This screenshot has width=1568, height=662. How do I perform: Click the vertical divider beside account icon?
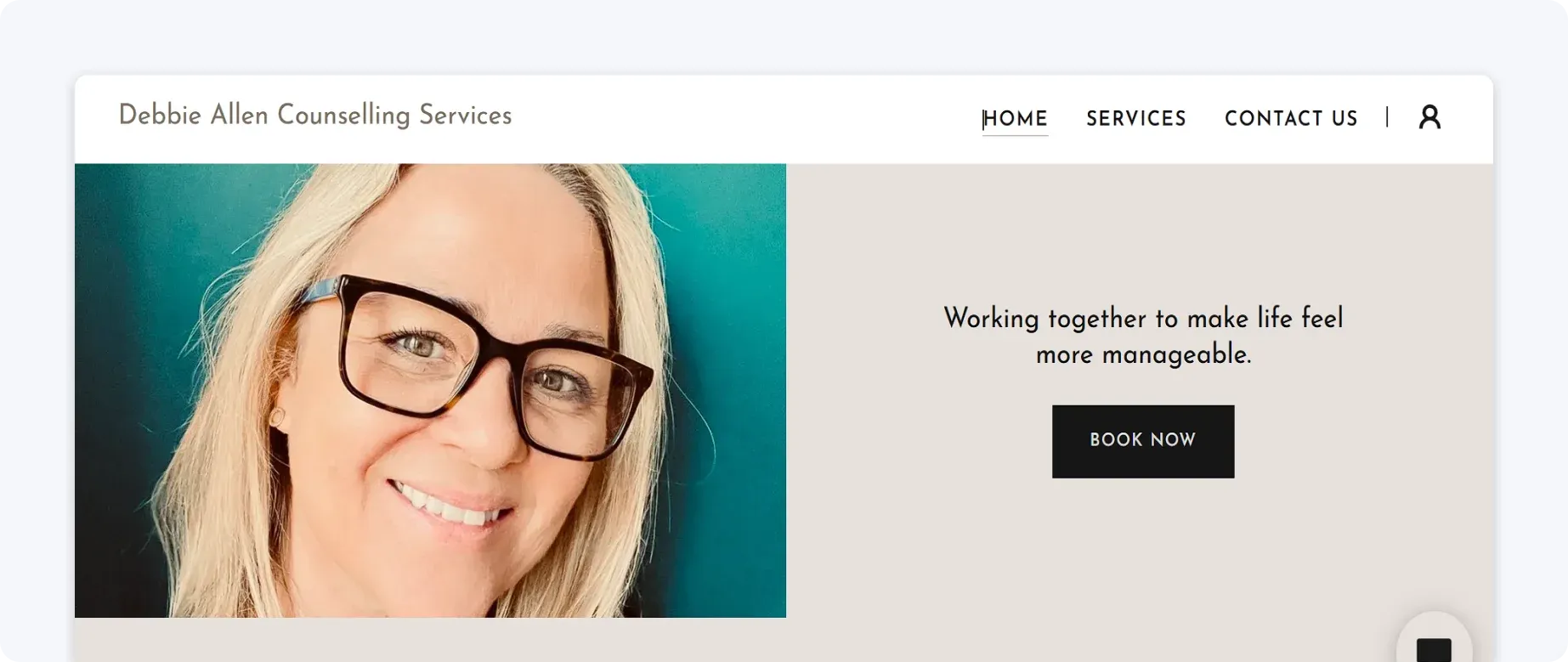pyautogui.click(x=1387, y=116)
